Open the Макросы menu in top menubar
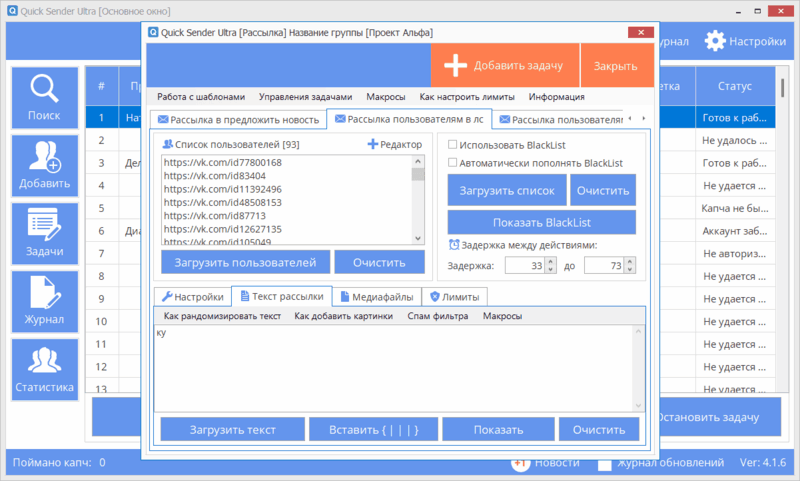Image resolution: width=800 pixels, height=481 pixels. click(386, 96)
